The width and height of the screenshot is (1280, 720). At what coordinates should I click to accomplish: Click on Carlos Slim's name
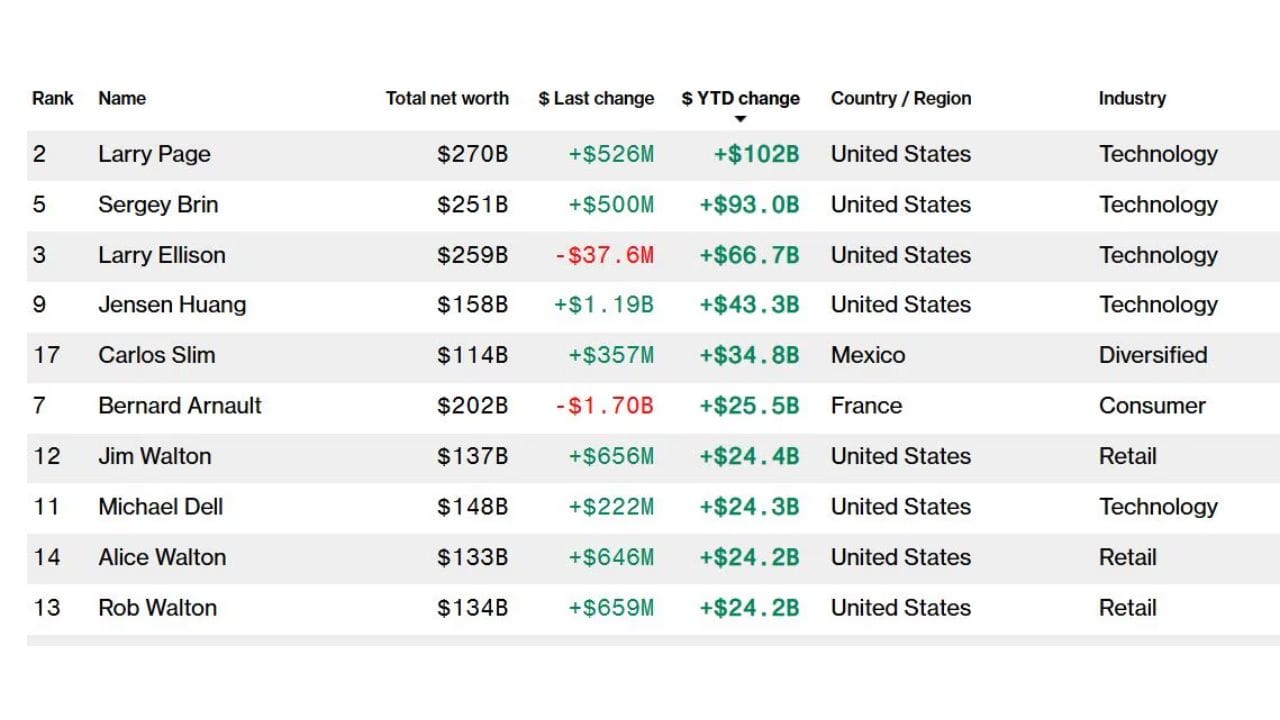pyautogui.click(x=156, y=355)
